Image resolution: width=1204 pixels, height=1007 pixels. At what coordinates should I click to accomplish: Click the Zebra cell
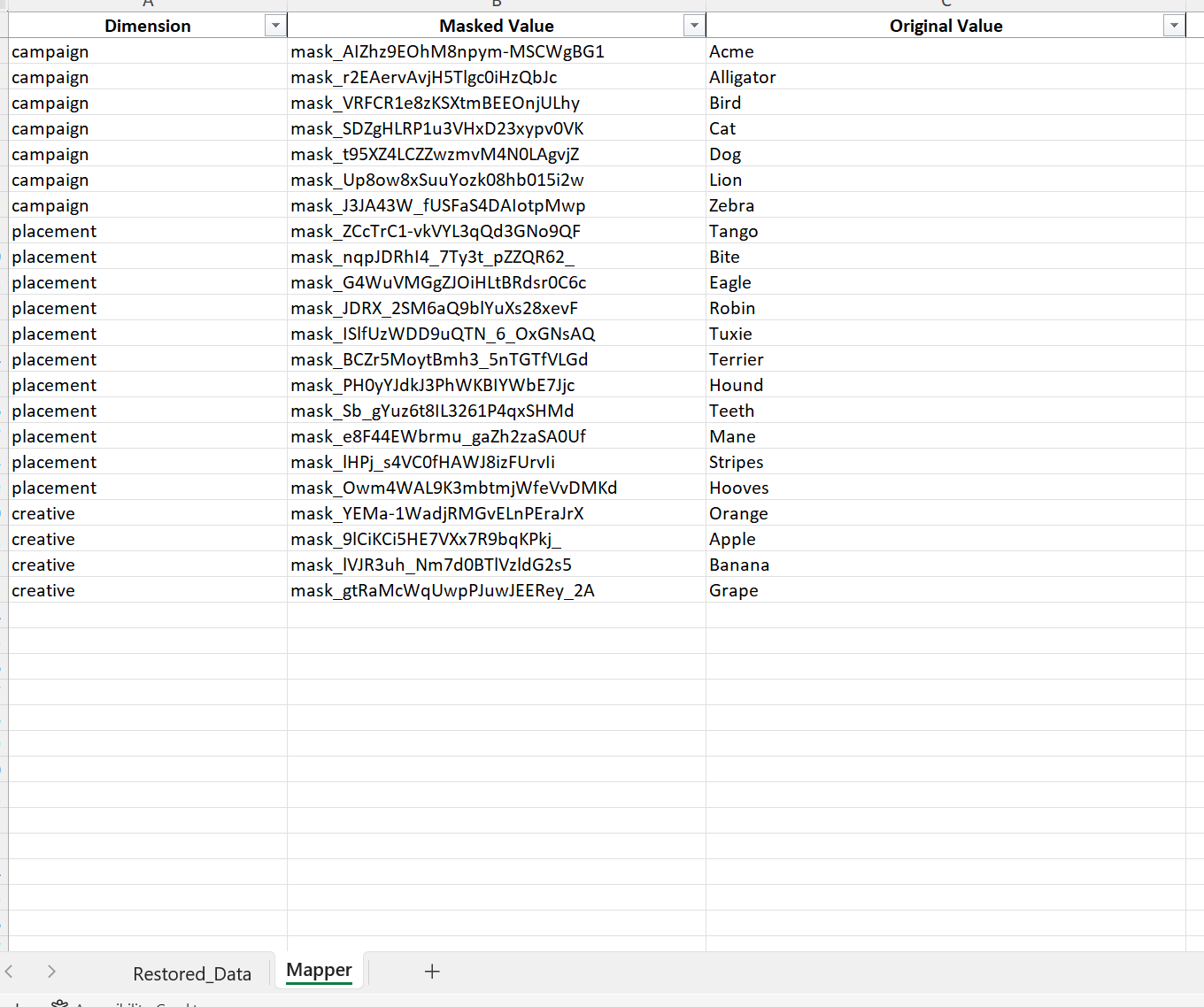945,205
